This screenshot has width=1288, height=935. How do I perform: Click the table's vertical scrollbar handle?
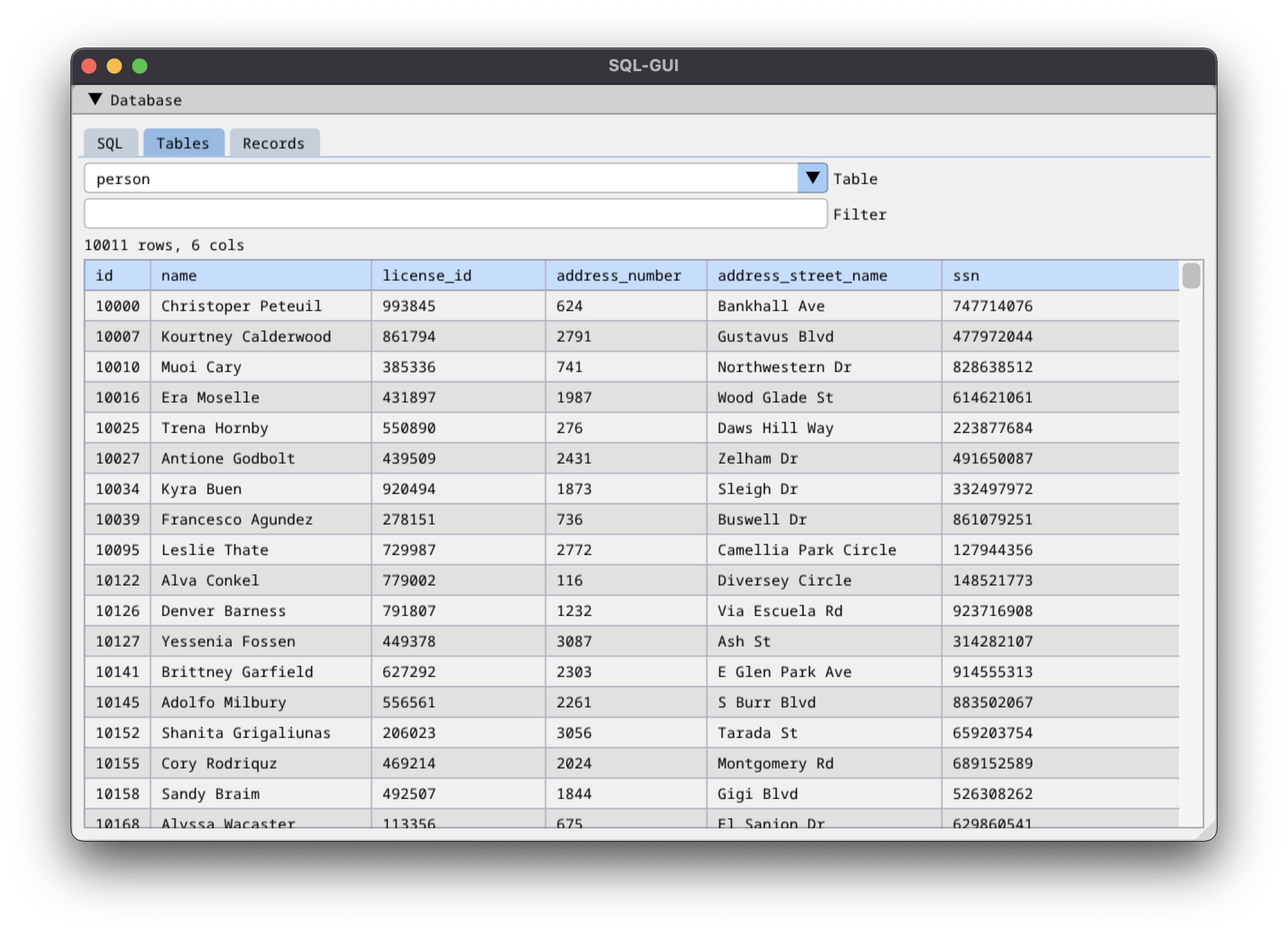tap(1191, 276)
